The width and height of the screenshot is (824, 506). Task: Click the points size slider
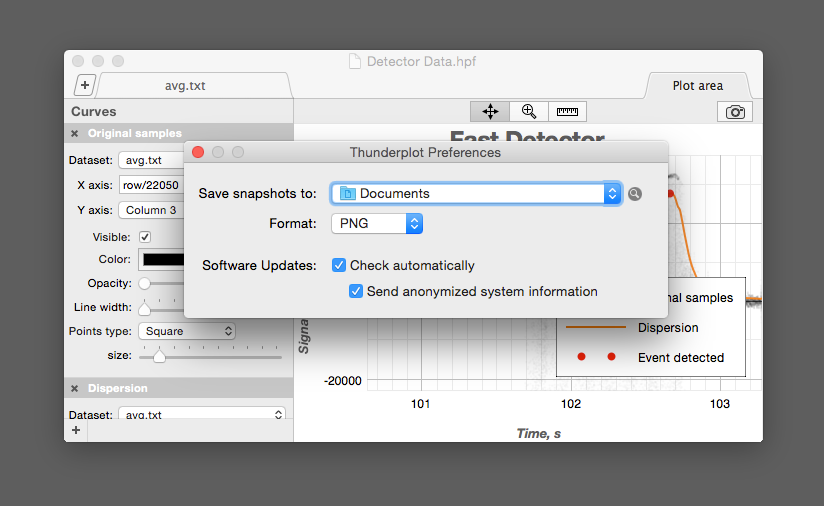(x=212, y=355)
